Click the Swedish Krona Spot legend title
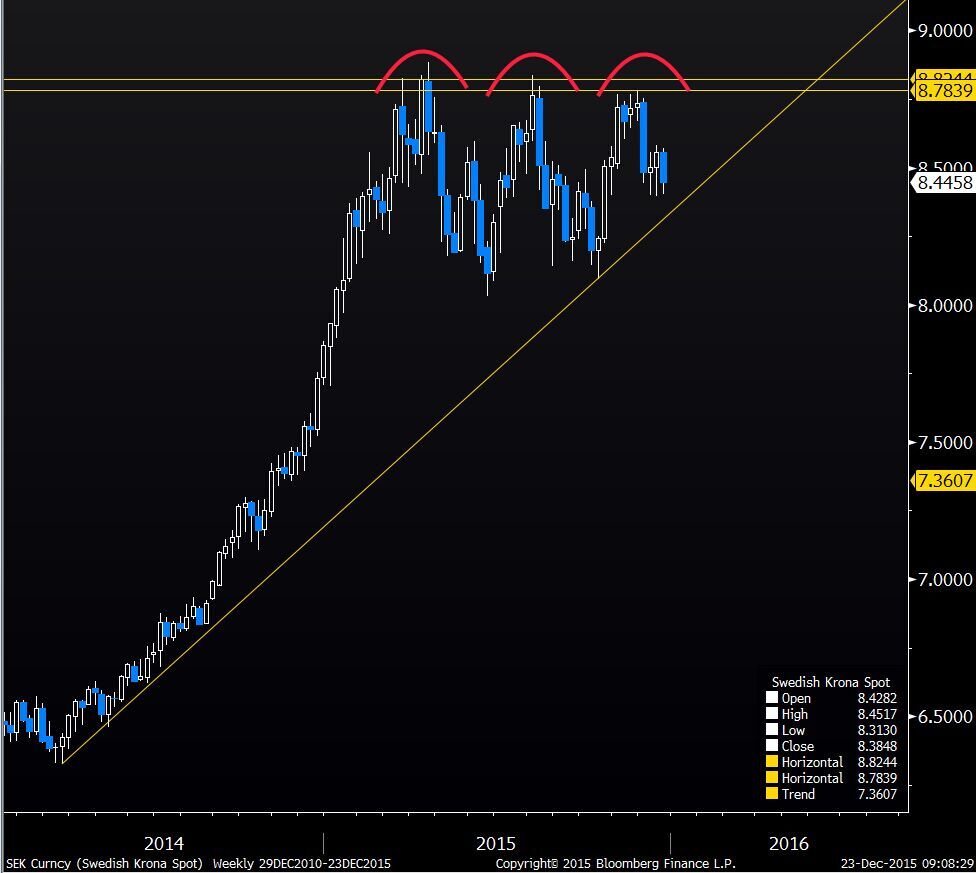 point(830,682)
